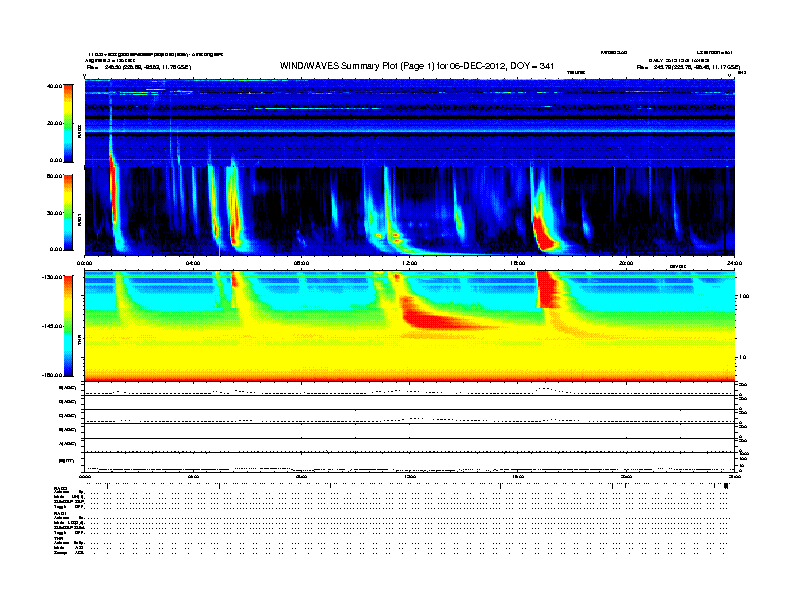Click the 40.00 label on RAD2 scale
The height and width of the screenshot is (612, 792).
55,86
